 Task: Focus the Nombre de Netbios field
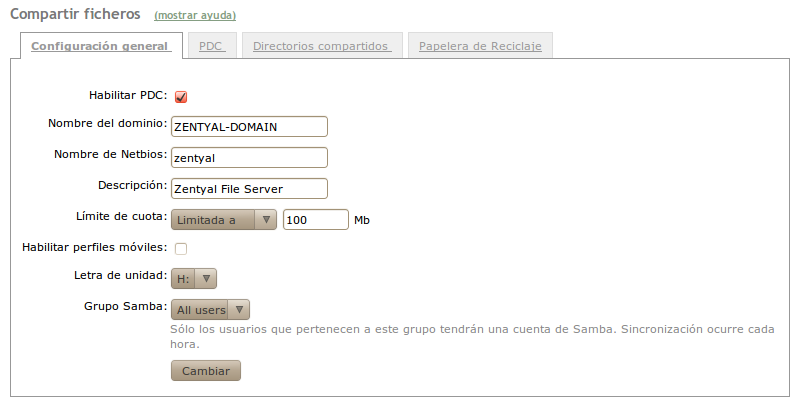pyautogui.click(x=250, y=158)
